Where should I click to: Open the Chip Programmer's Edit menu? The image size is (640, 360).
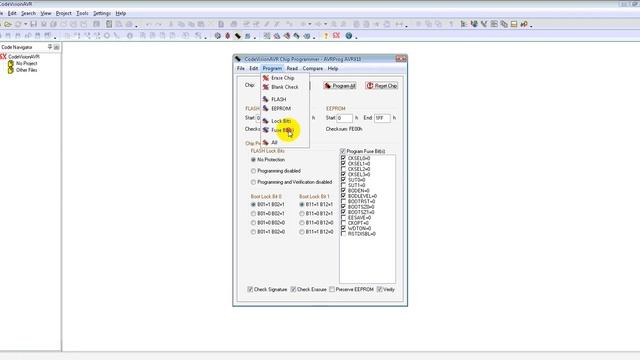pos(253,69)
